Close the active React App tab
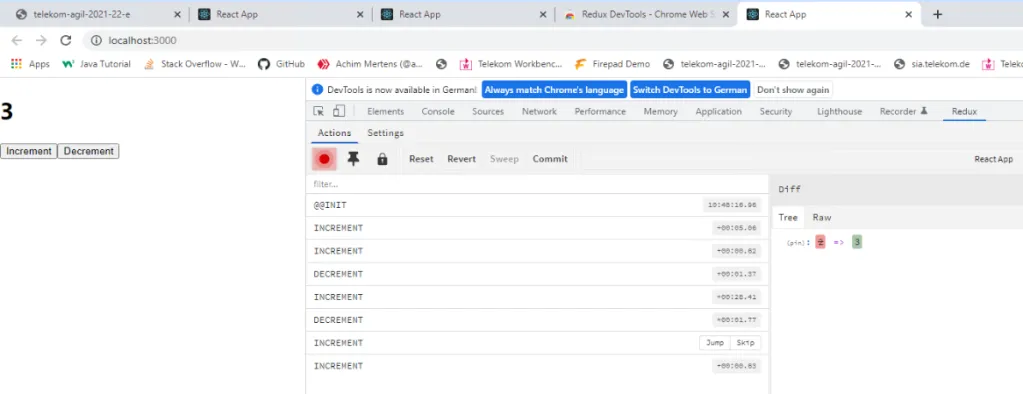 (908, 14)
